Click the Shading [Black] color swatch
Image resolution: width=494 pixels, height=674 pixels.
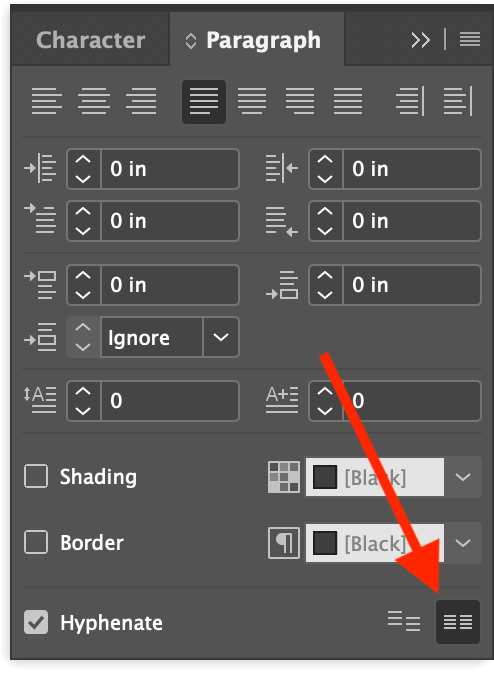point(325,477)
